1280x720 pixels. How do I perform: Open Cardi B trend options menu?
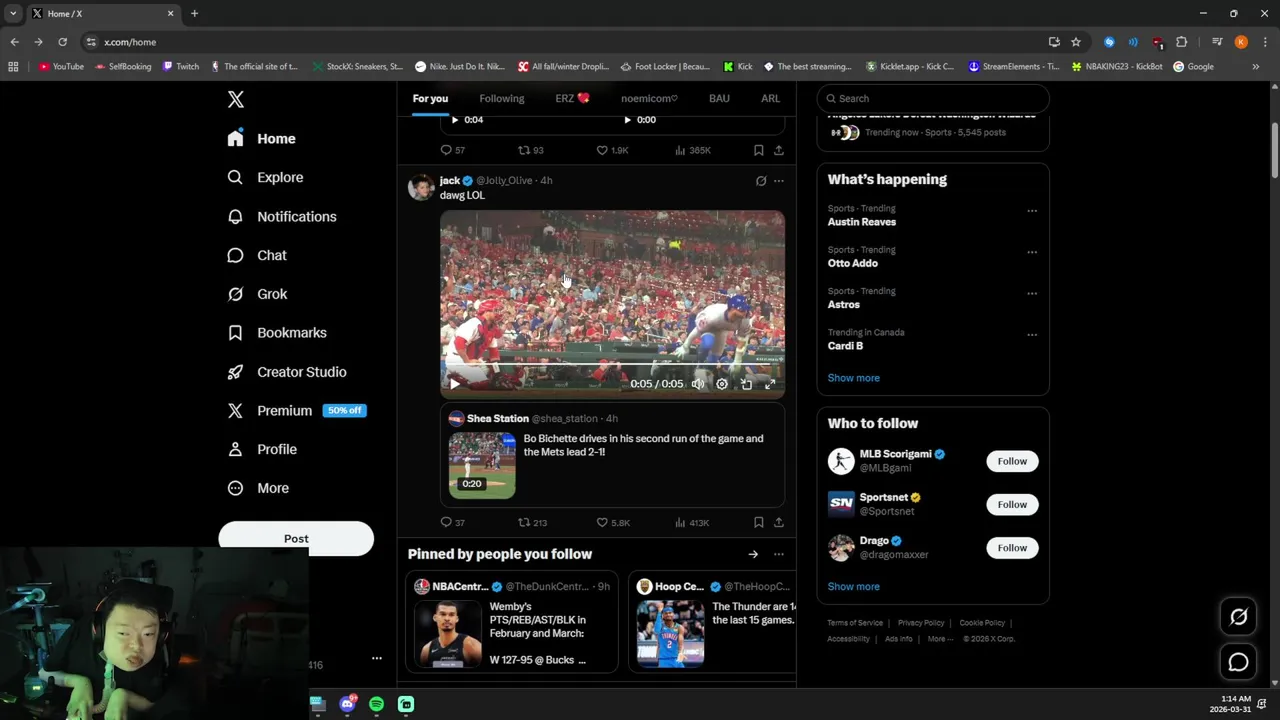tap(1032, 335)
